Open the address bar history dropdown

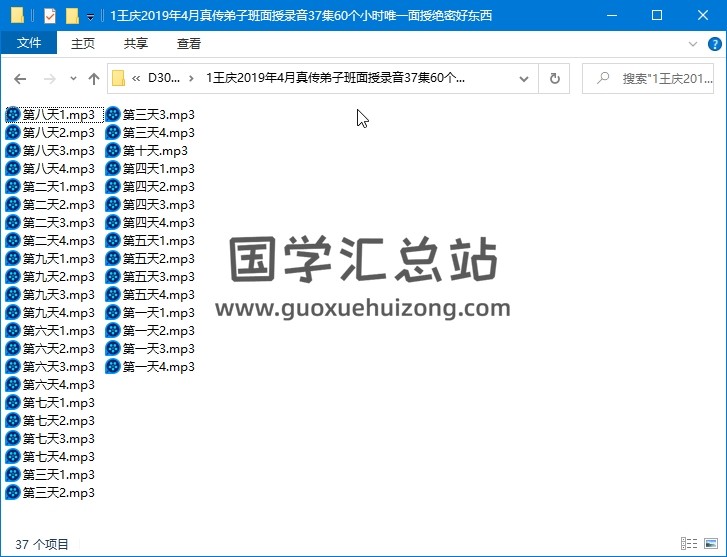(x=525, y=78)
